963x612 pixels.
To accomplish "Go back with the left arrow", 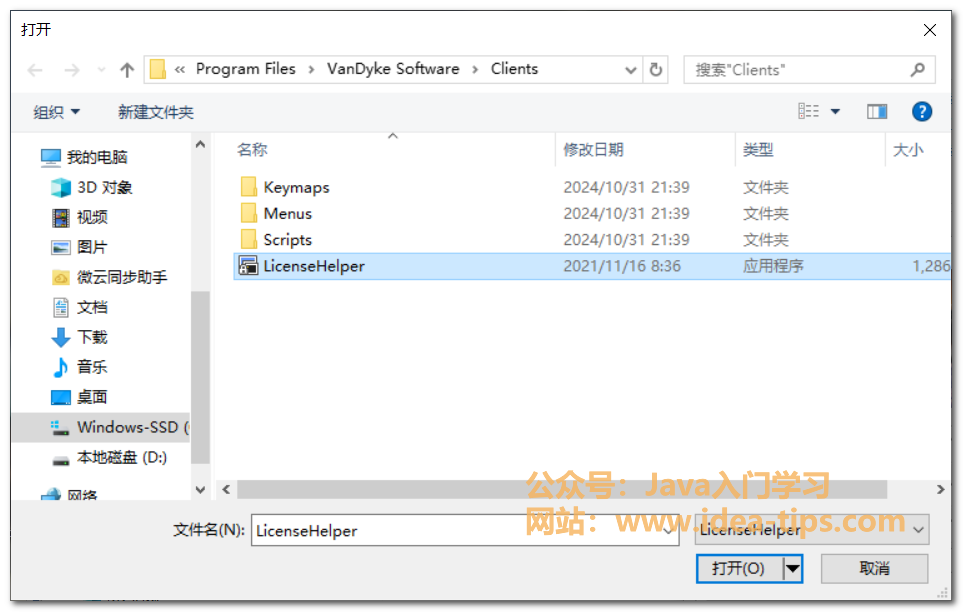I will tap(36, 70).
